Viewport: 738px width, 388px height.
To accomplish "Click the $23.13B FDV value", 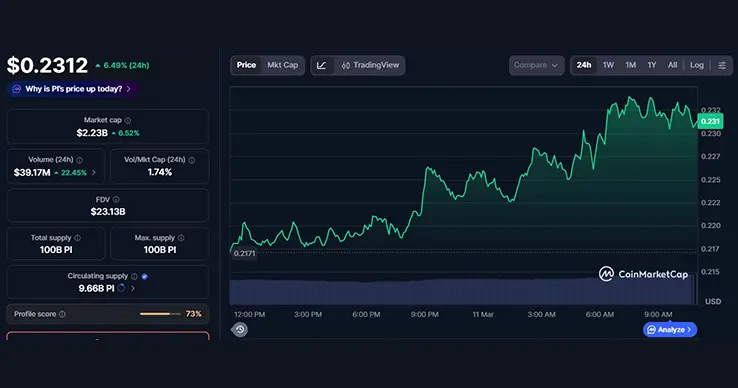I will point(108,212).
